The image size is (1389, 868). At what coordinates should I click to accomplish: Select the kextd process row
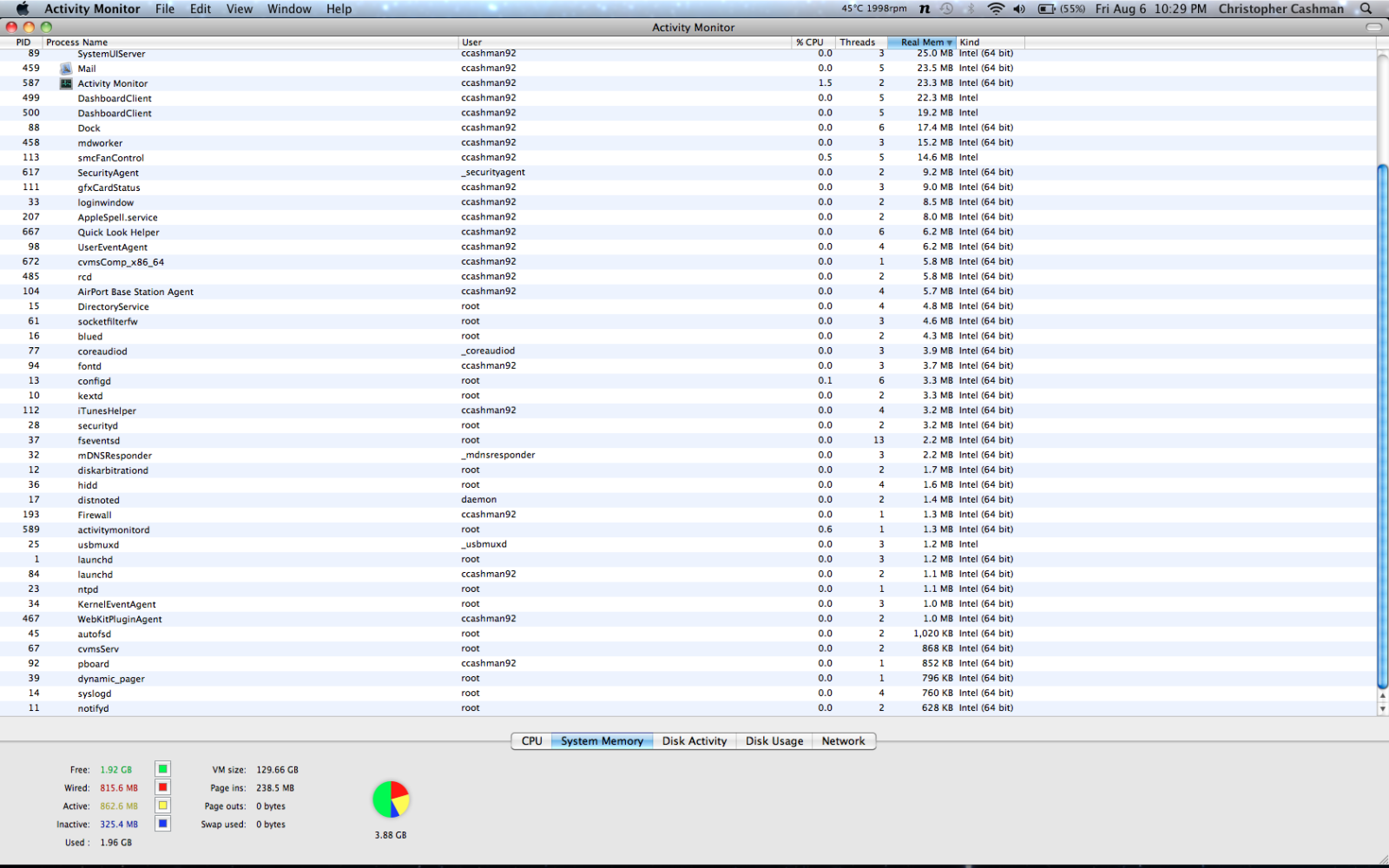tap(688, 396)
